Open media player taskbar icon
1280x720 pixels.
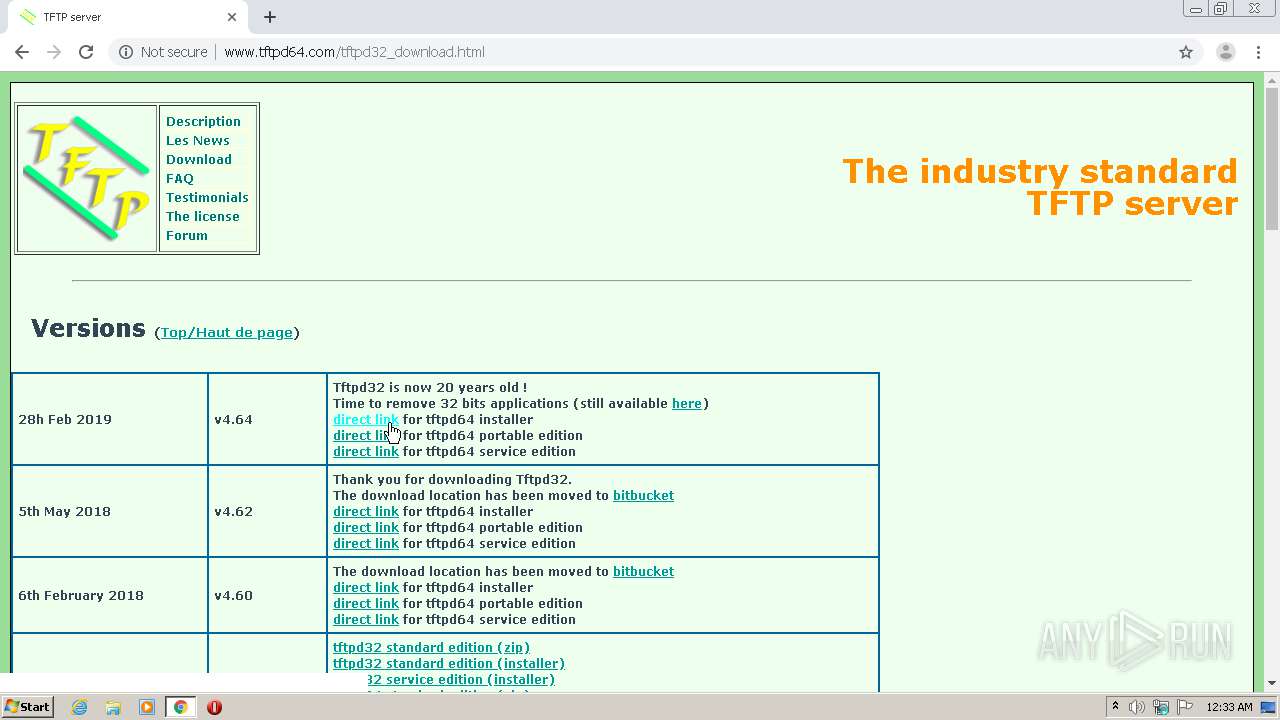(147, 707)
